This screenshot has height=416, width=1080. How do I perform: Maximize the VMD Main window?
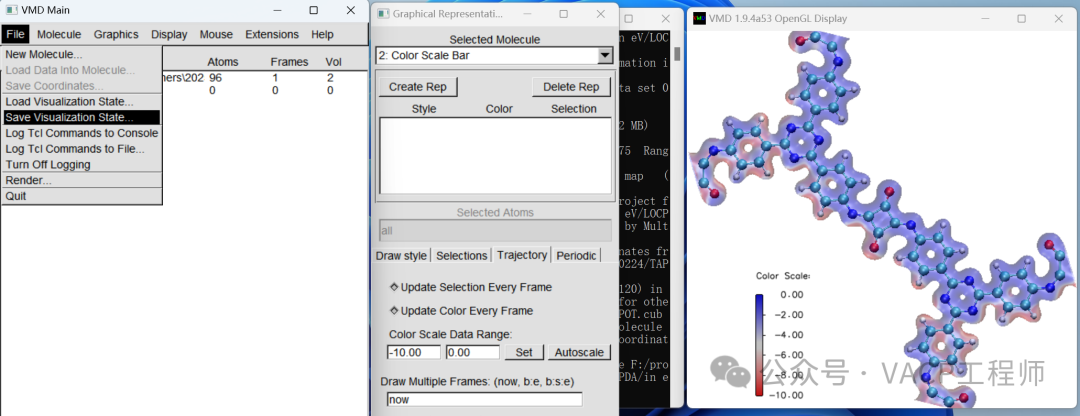pos(313,10)
